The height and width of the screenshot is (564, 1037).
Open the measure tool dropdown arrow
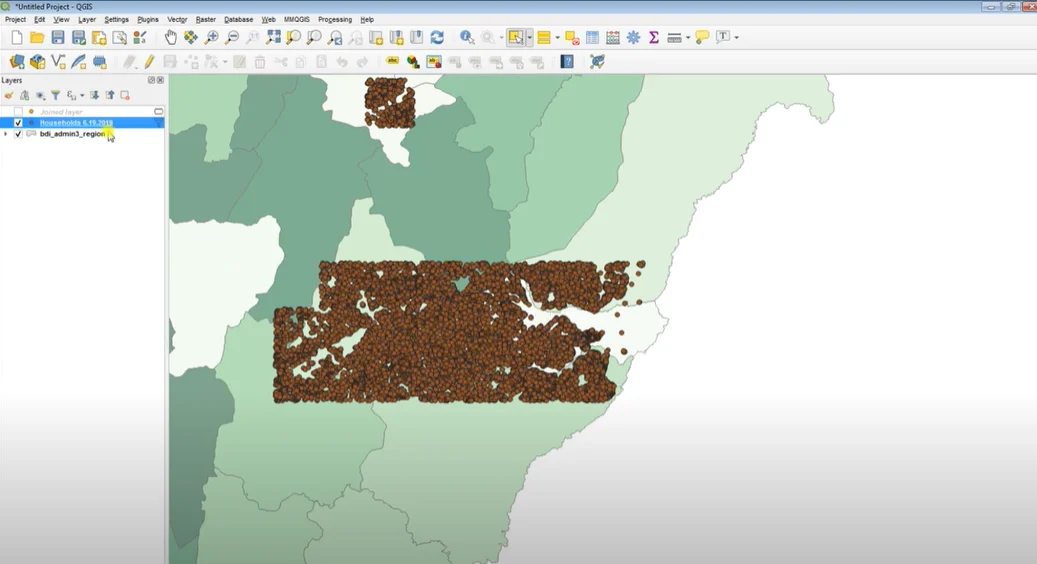(x=688, y=38)
